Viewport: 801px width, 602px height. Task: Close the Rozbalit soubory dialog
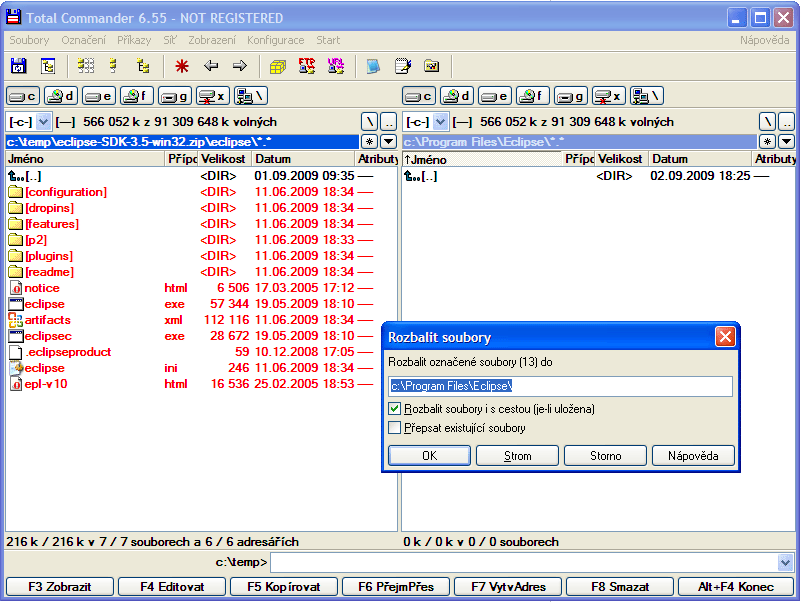pos(725,337)
